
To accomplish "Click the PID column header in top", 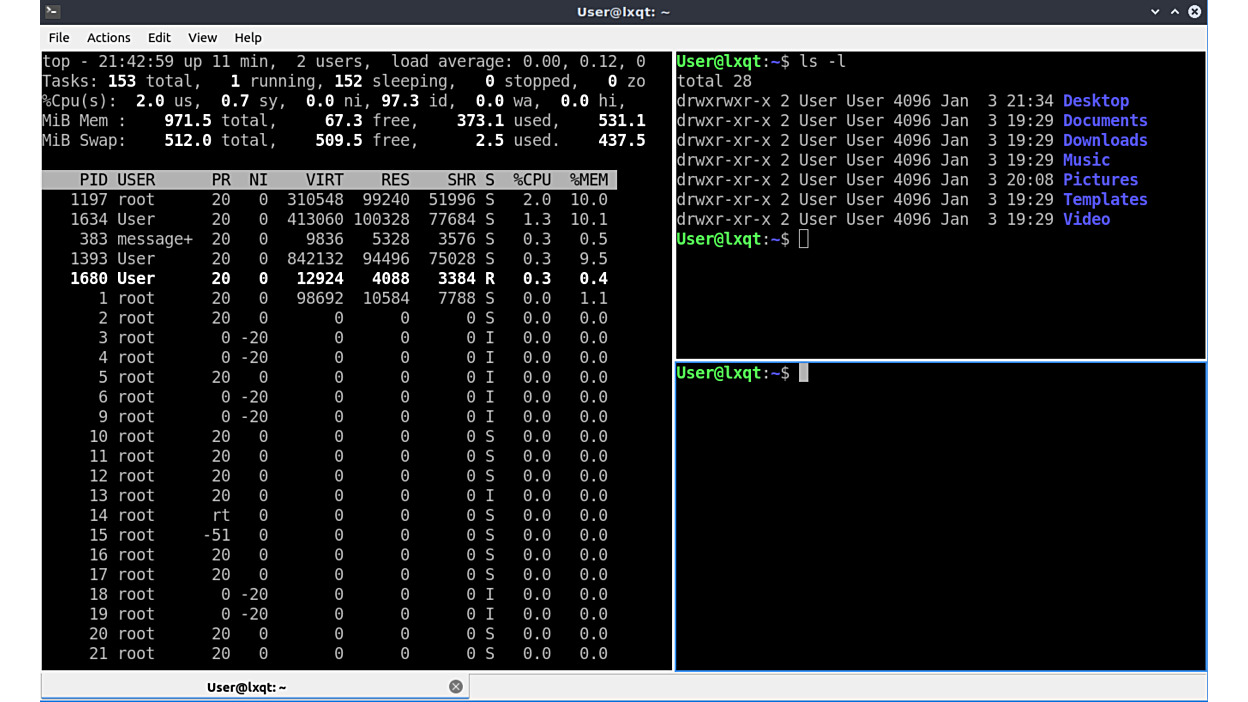I will click(94, 180).
